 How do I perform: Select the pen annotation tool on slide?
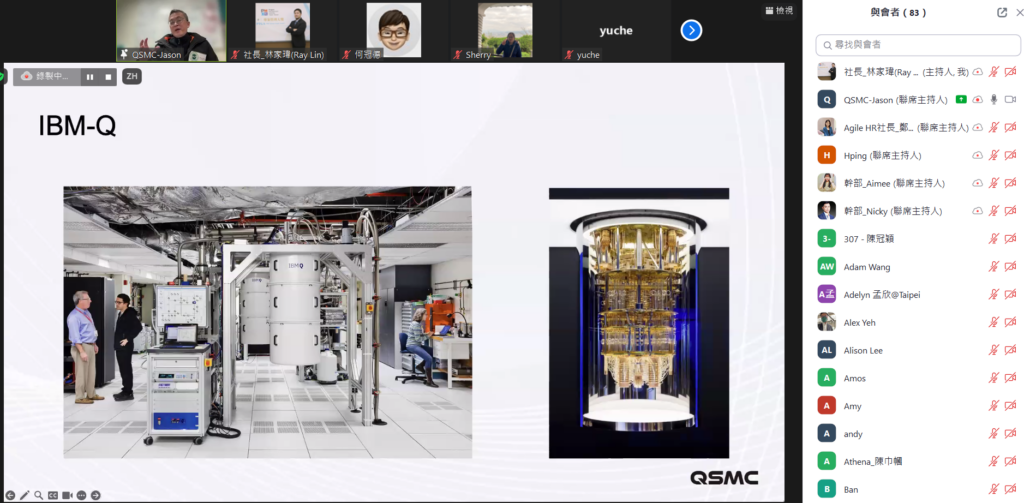[24, 495]
